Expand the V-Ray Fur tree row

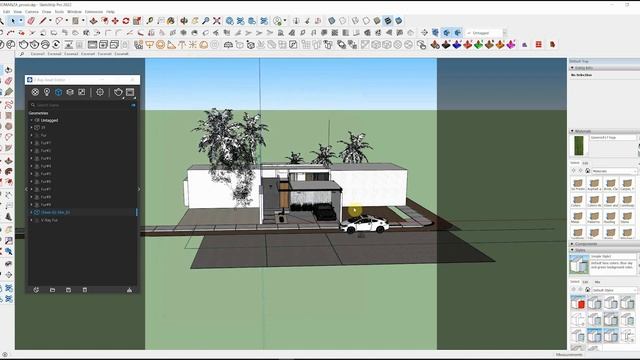point(31,220)
